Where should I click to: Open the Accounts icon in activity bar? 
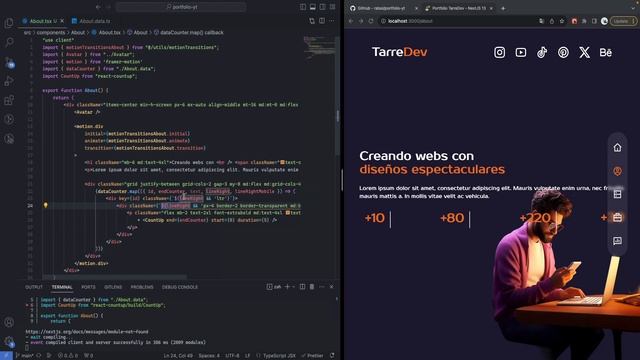coord(9,322)
